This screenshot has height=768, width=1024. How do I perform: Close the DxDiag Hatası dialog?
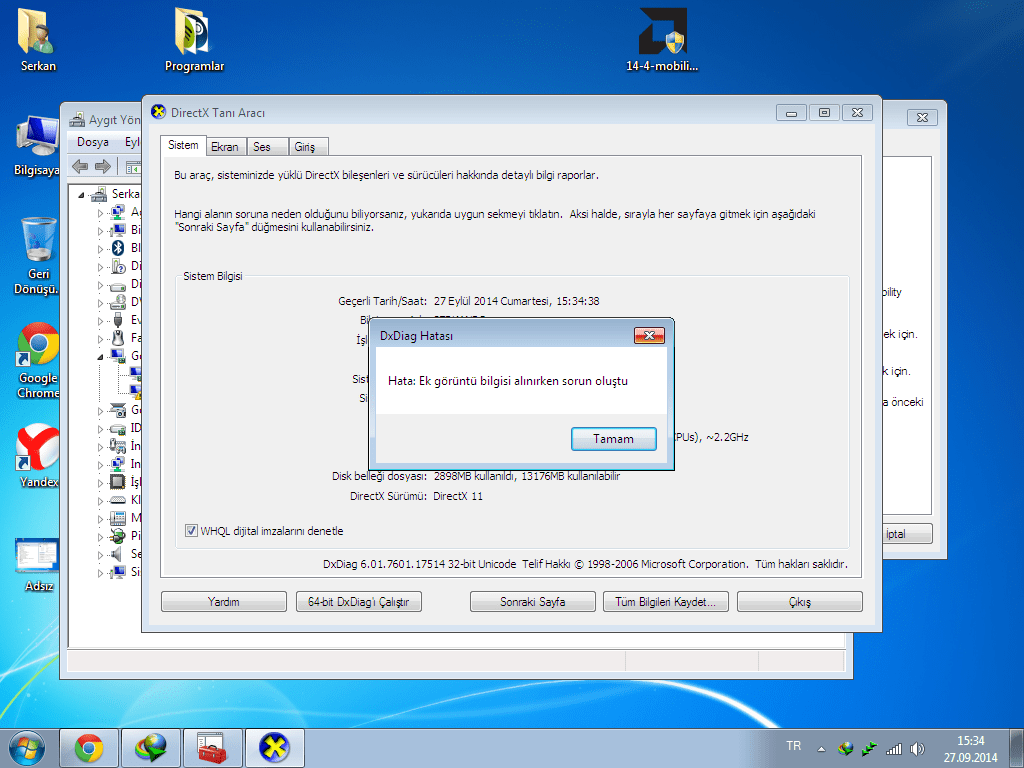tap(649, 335)
